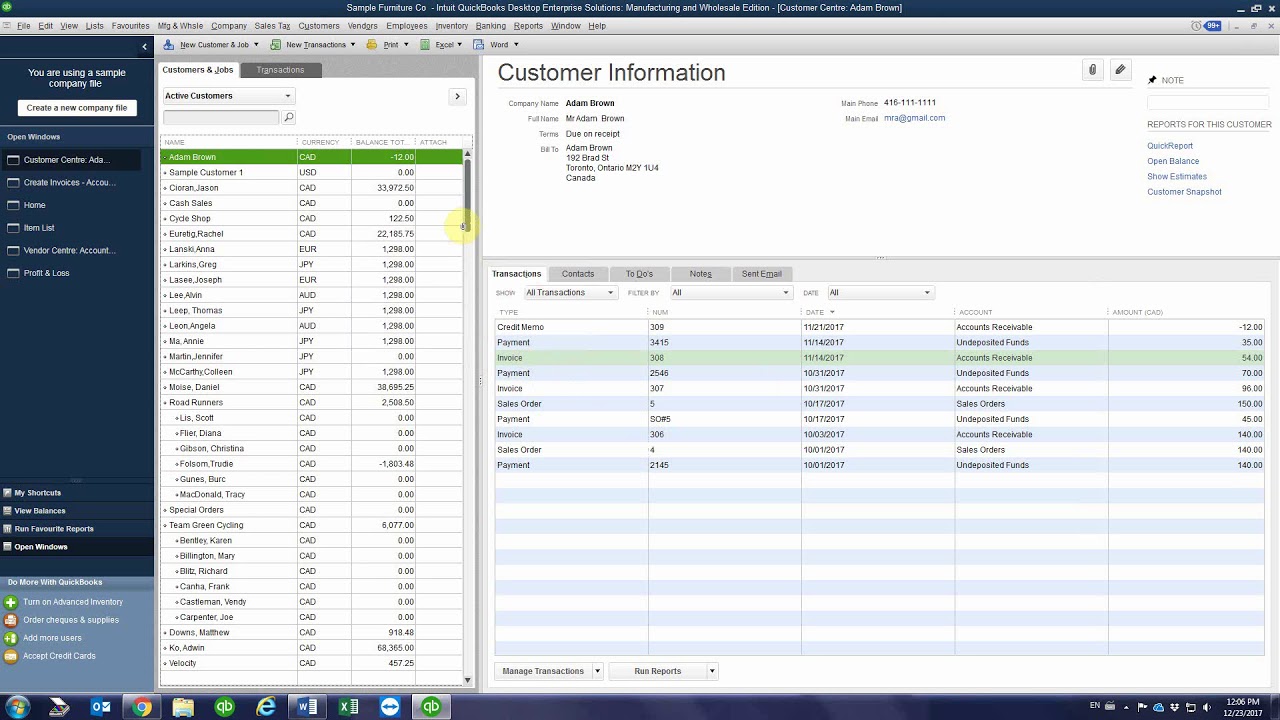
Task: Click in the customer search input field
Action: (x=221, y=118)
